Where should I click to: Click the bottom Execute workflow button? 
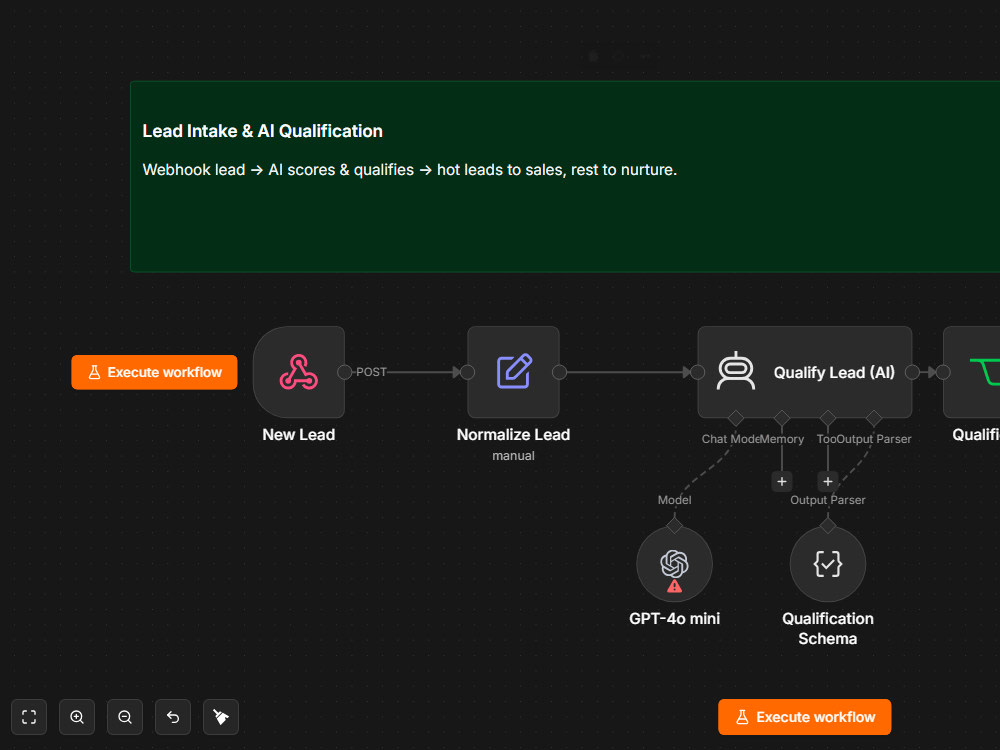pos(804,717)
